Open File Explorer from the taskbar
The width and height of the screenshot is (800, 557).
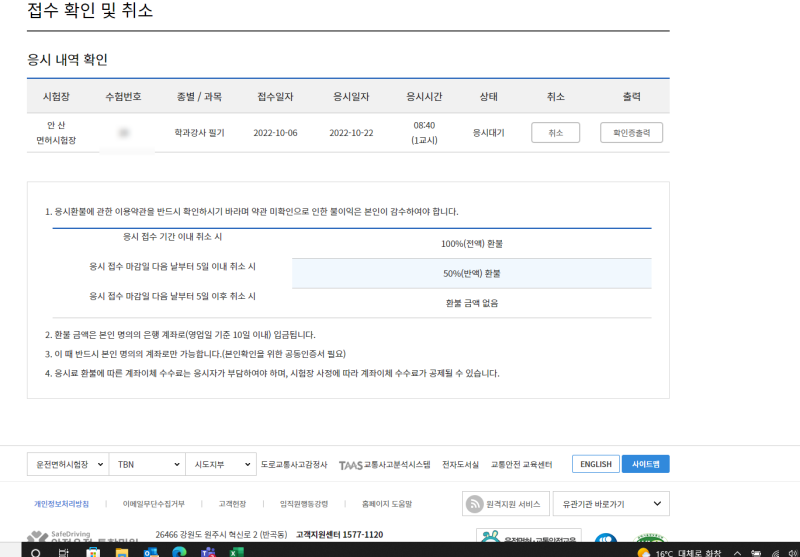121,552
